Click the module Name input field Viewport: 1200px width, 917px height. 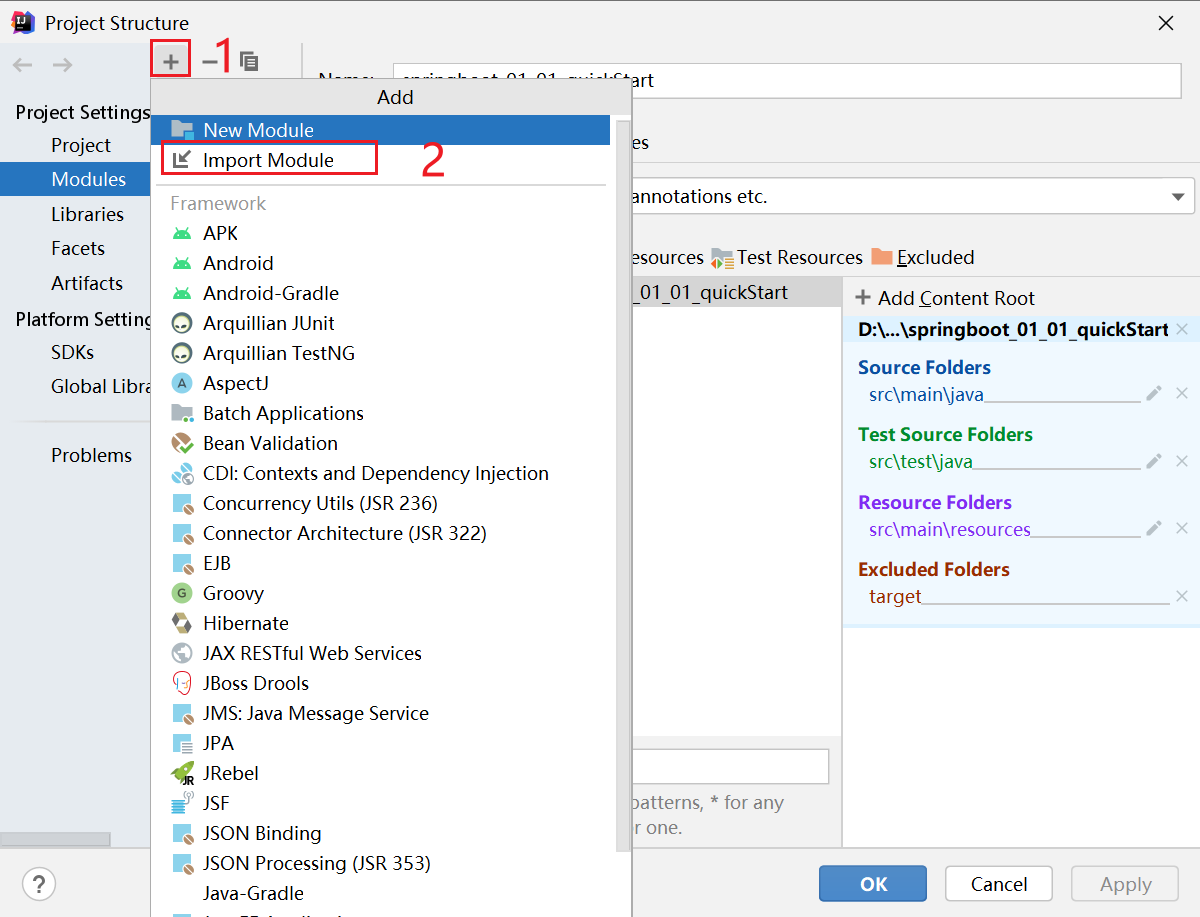(x=788, y=80)
